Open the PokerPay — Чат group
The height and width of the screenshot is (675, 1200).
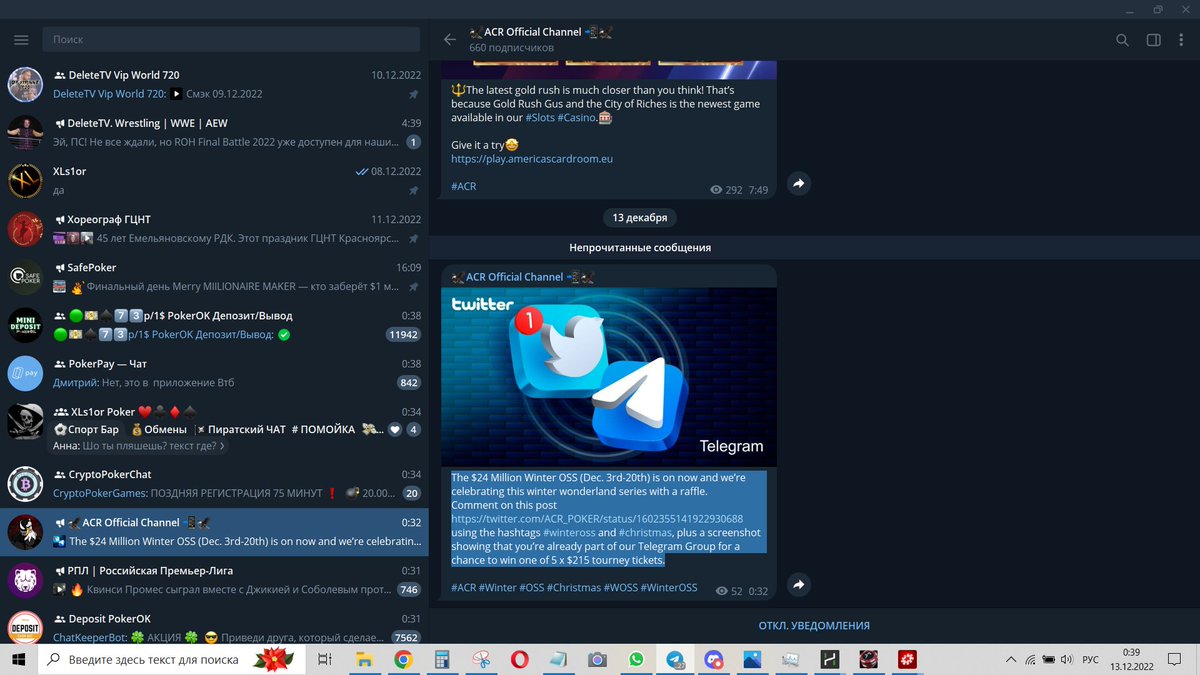click(x=214, y=373)
